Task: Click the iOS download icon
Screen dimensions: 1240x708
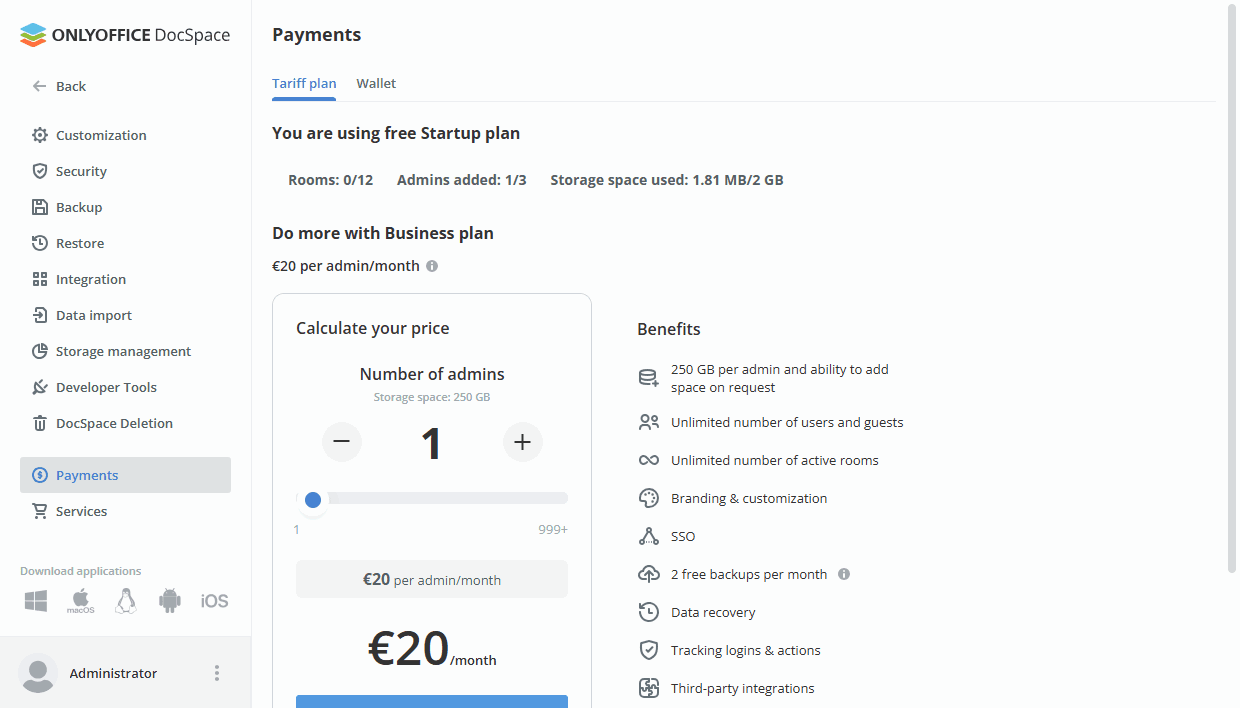Action: [214, 600]
